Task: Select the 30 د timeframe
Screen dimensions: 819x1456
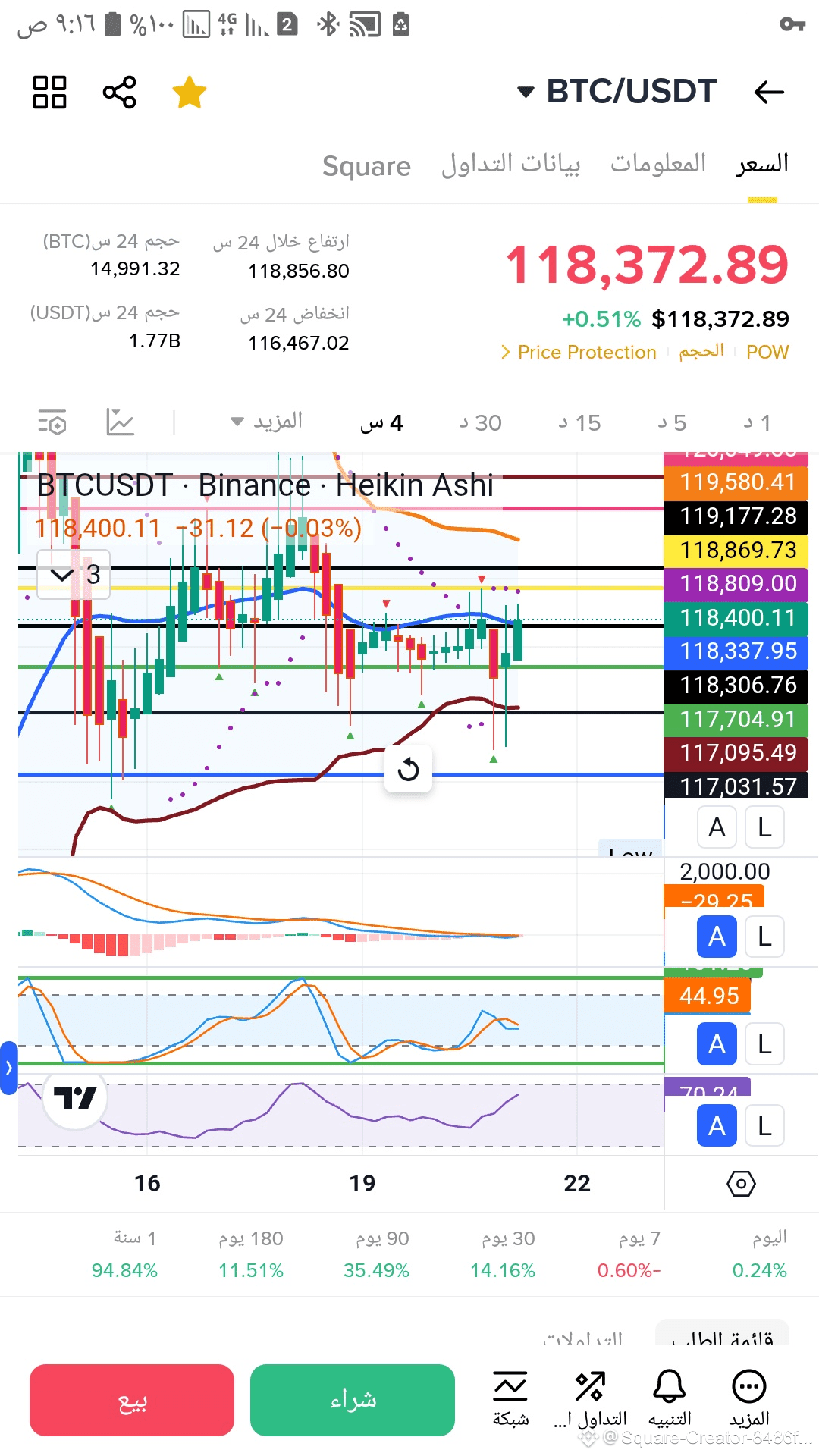Action: 481,422
